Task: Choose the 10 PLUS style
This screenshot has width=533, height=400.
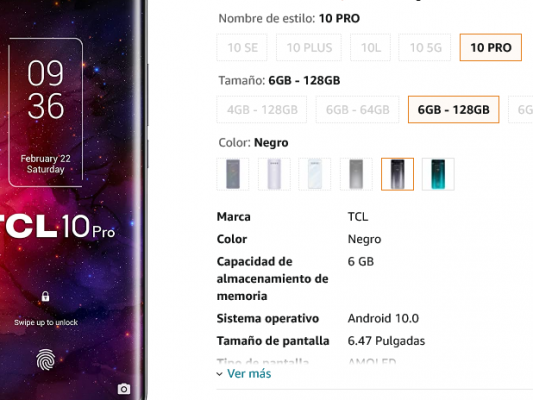Action: click(x=309, y=47)
